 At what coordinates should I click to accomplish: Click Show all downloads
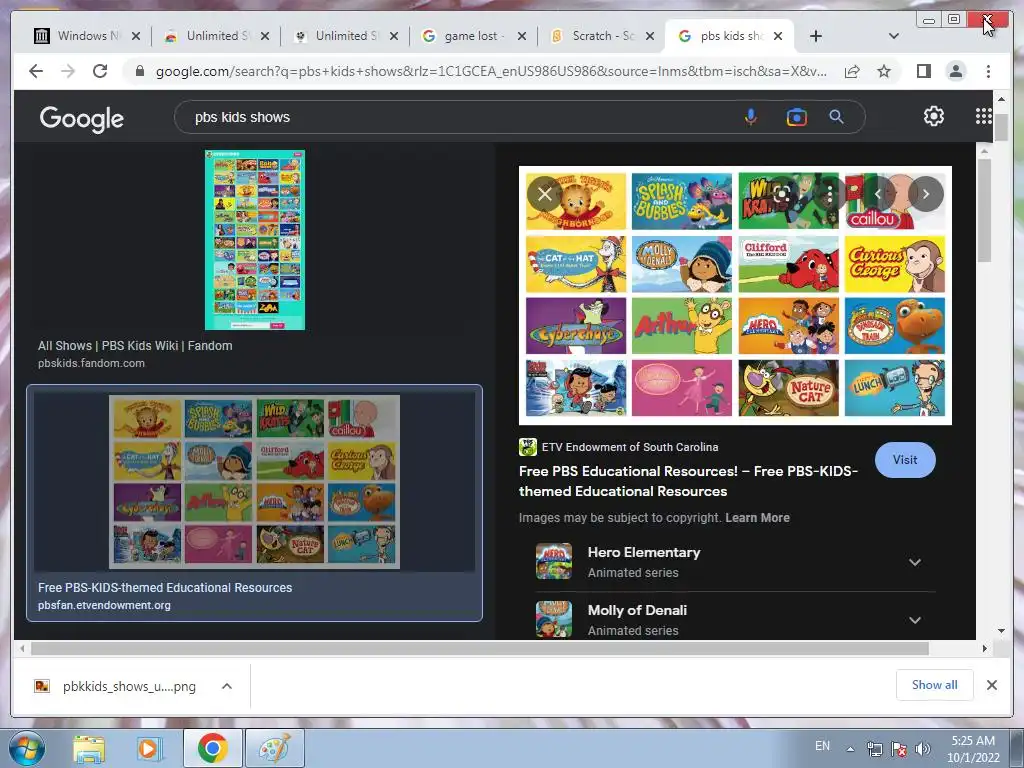coord(935,685)
